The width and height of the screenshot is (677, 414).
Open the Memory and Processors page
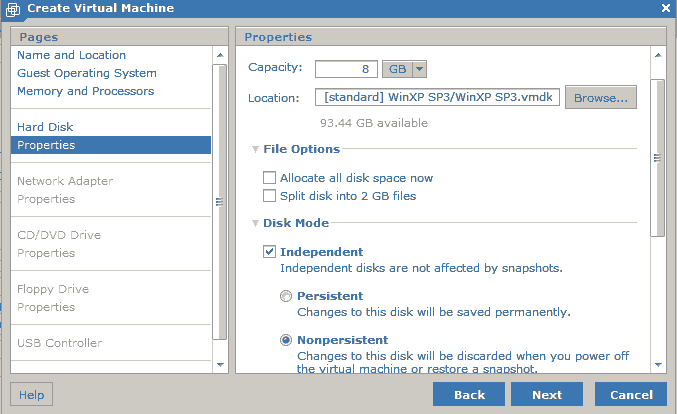pyautogui.click(x=85, y=91)
